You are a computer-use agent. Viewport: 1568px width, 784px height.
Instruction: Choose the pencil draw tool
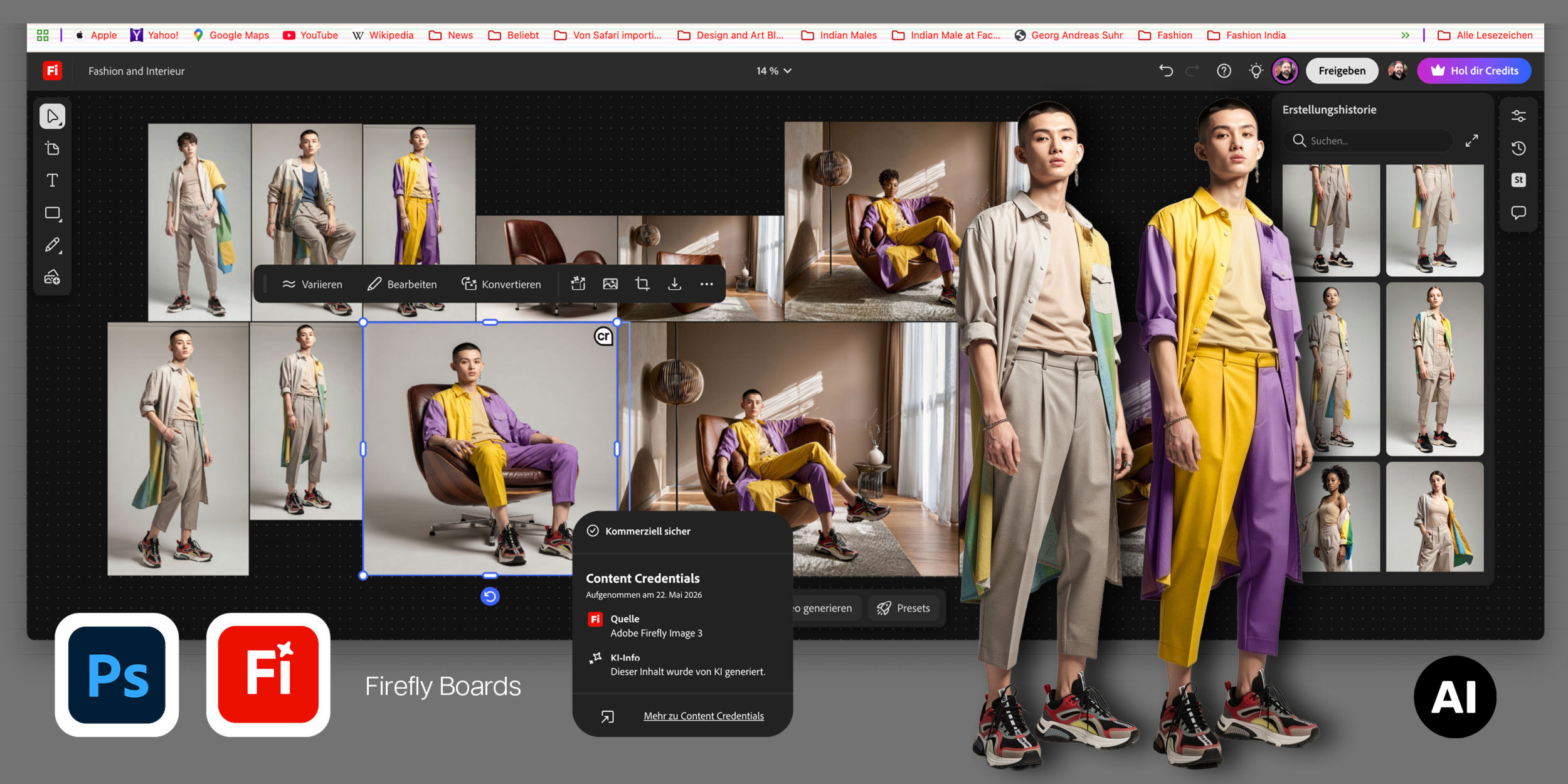53,245
